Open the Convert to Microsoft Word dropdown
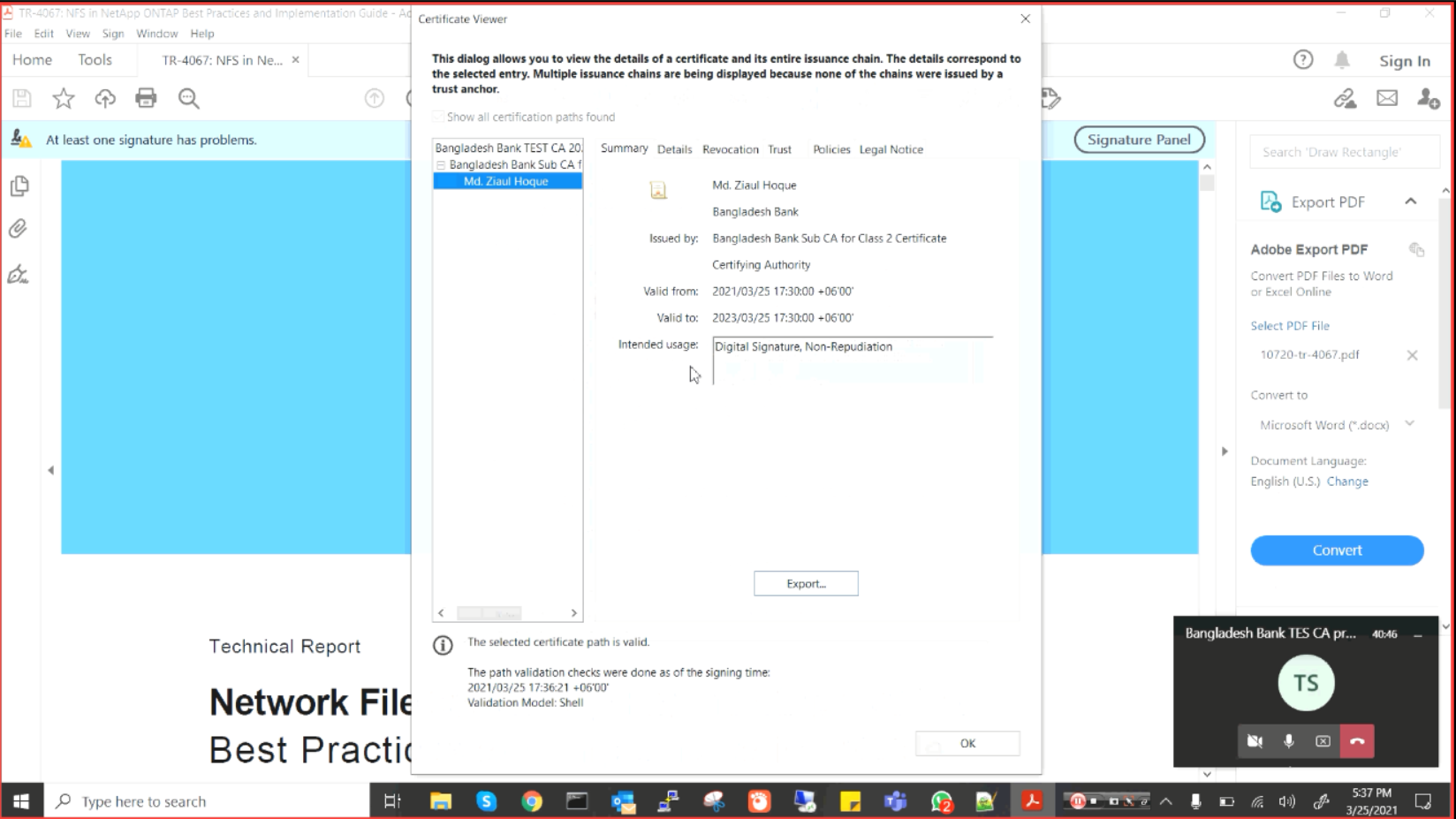 click(x=1409, y=424)
